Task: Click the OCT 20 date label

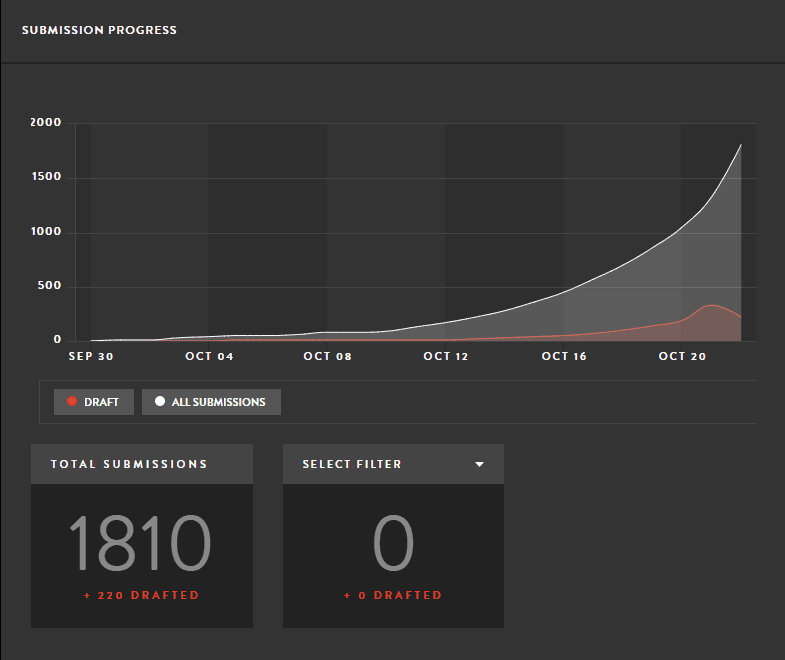Action: (x=682, y=356)
